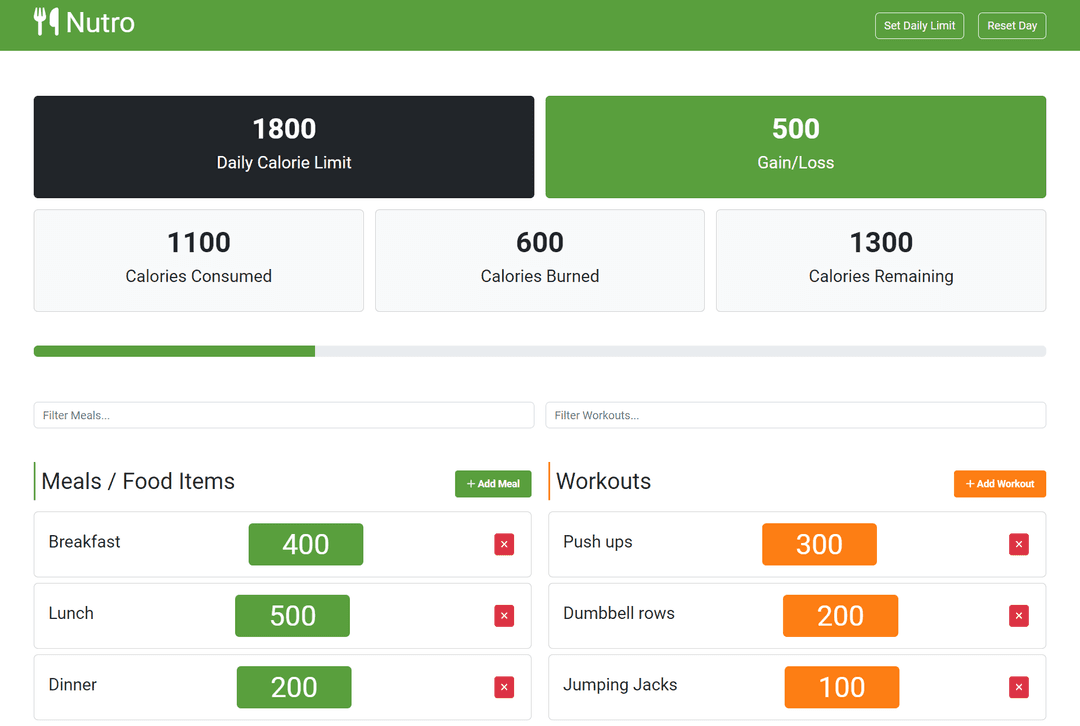Click the Calories Burned card
Image resolution: width=1080 pixels, height=726 pixels.
[539, 260]
